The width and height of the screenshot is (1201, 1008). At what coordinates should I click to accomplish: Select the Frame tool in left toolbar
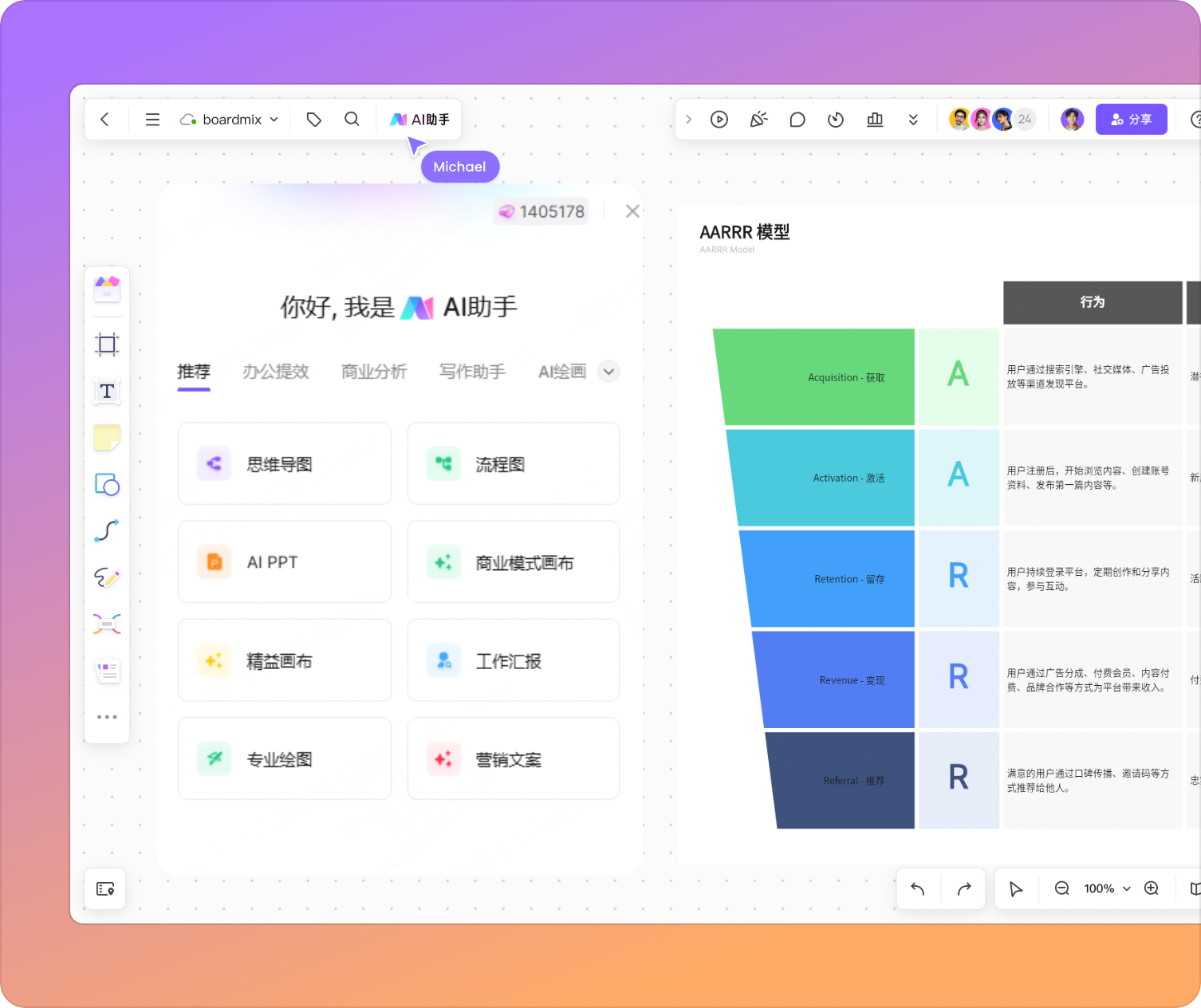pos(107,345)
